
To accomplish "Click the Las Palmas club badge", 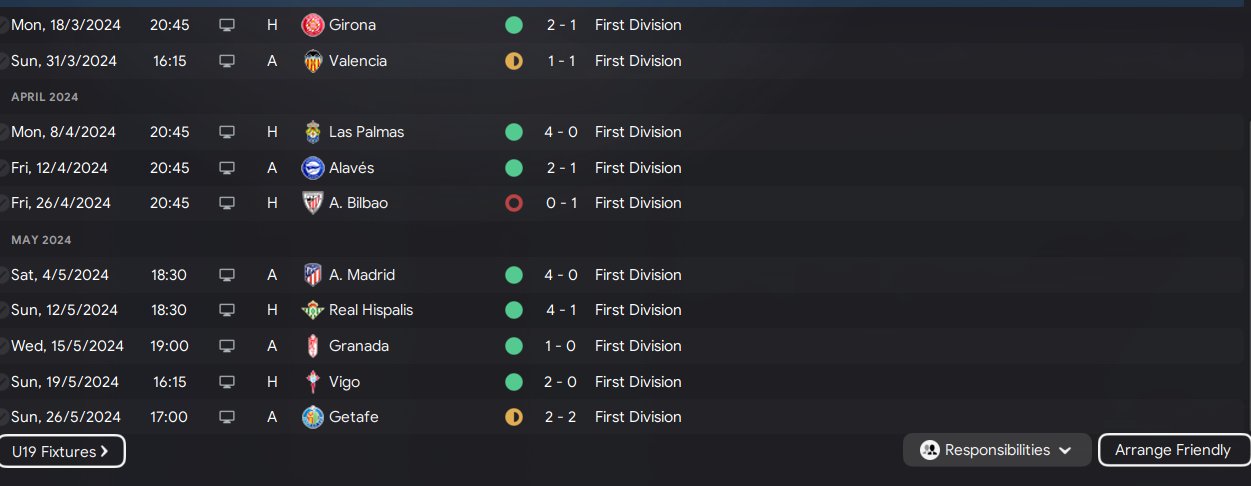I will (313, 132).
